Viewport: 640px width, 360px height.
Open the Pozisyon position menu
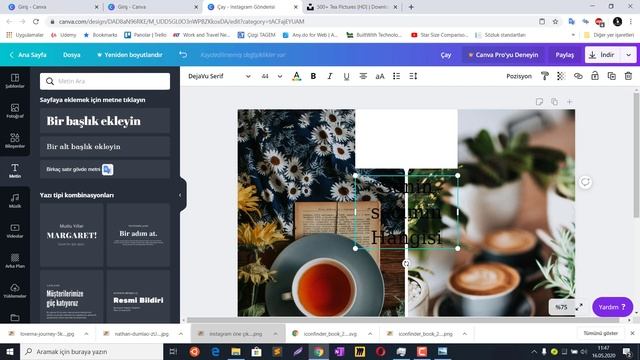pos(519,76)
